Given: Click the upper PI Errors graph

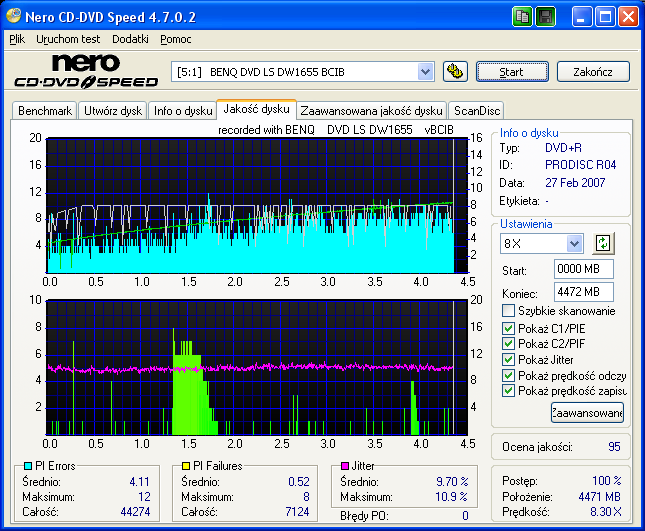Looking at the screenshot, I should 257,206.
